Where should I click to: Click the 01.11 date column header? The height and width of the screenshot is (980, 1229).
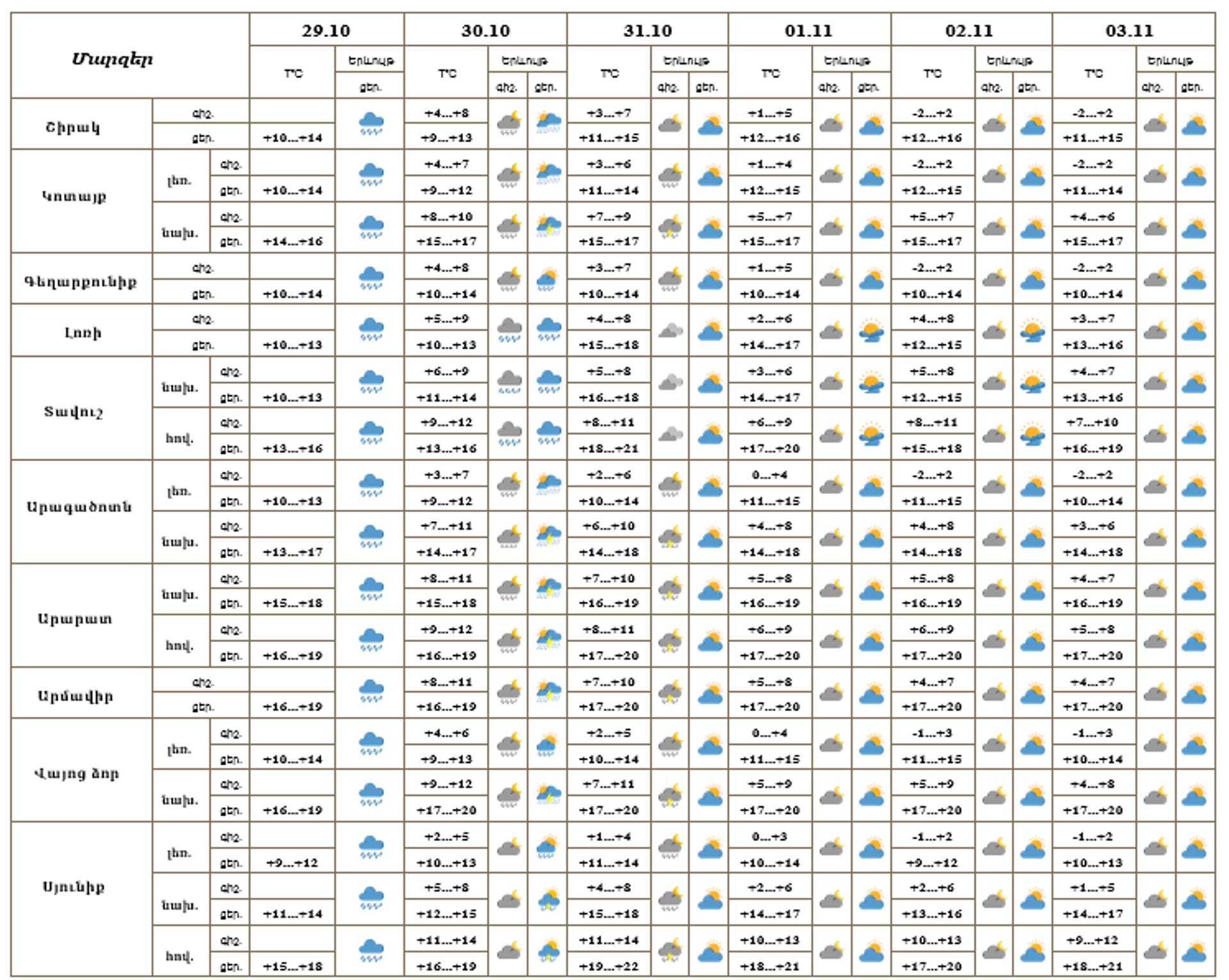point(808,30)
